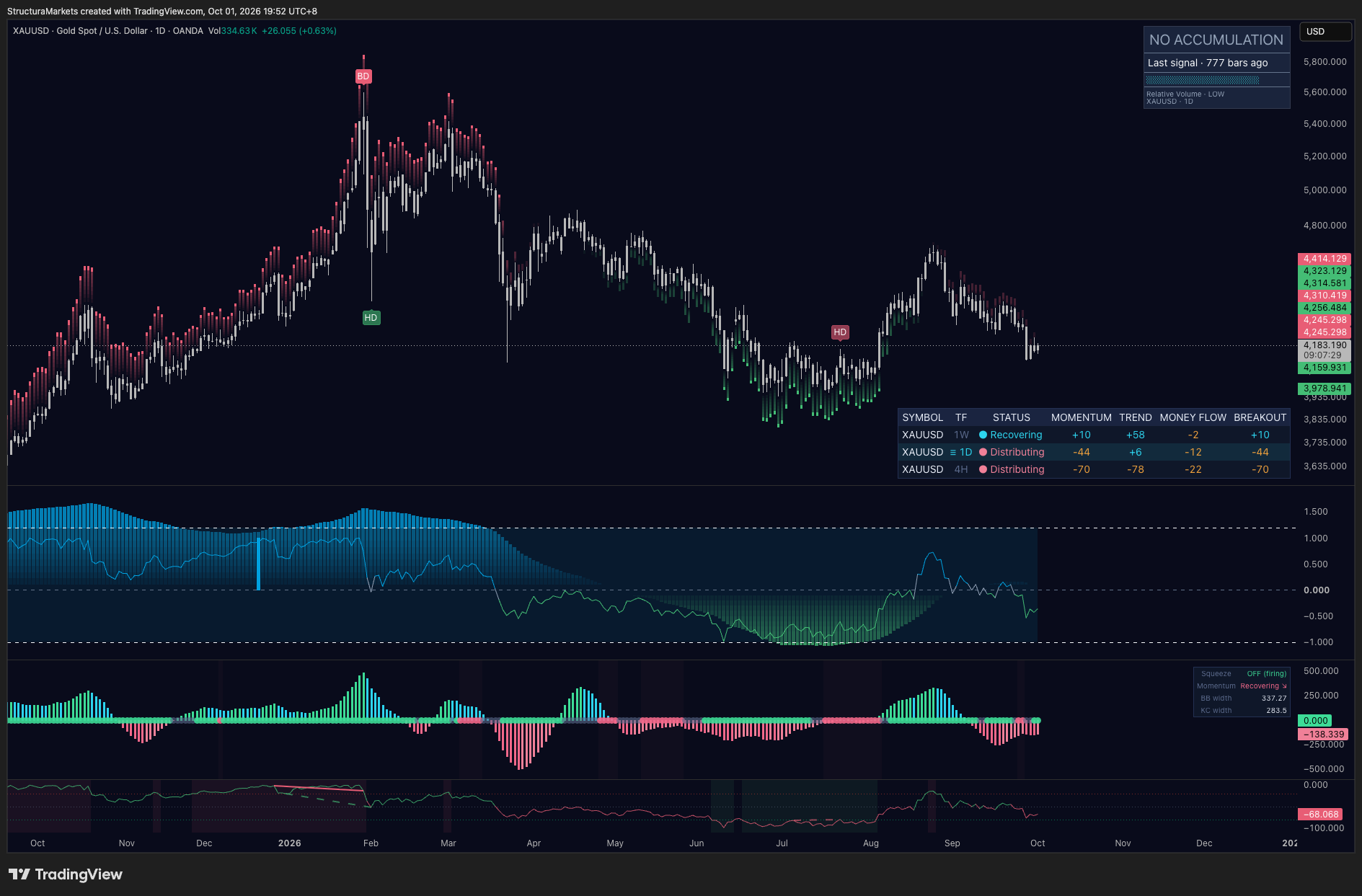Click the -78 trend value for 4H
1362x896 pixels.
1135,469
